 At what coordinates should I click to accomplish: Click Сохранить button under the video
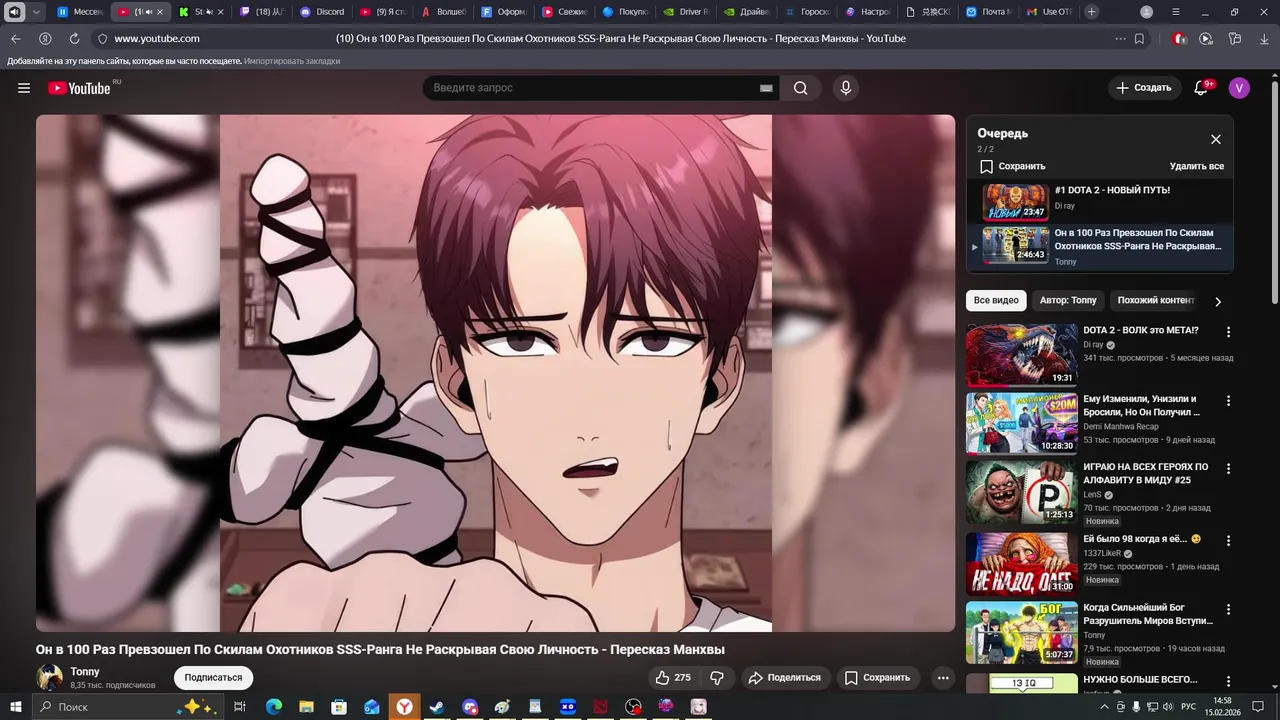(877, 678)
